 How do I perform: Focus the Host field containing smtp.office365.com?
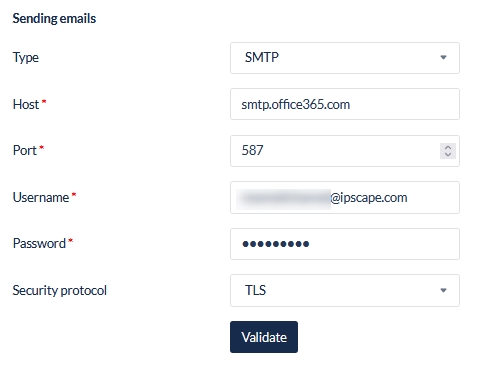pos(345,104)
